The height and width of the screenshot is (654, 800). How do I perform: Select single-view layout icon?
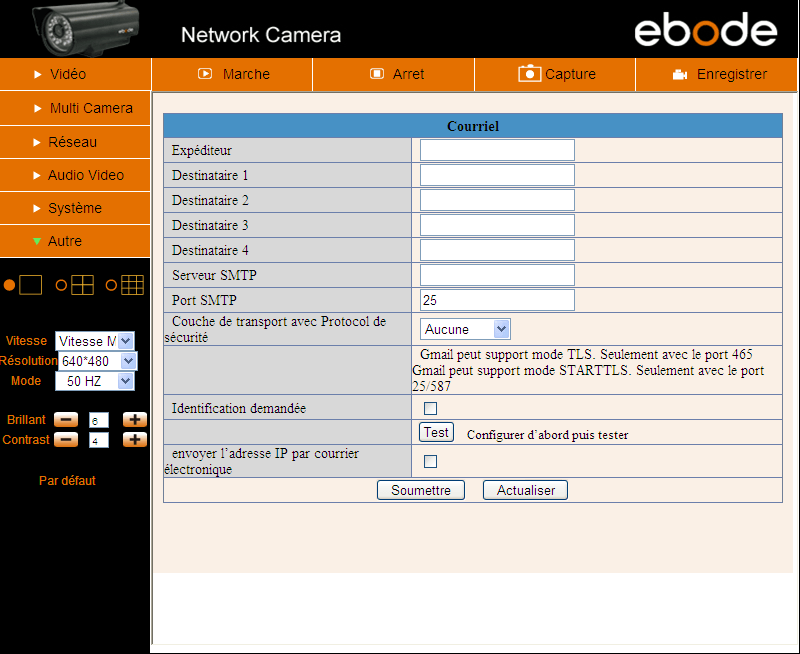click(31, 285)
